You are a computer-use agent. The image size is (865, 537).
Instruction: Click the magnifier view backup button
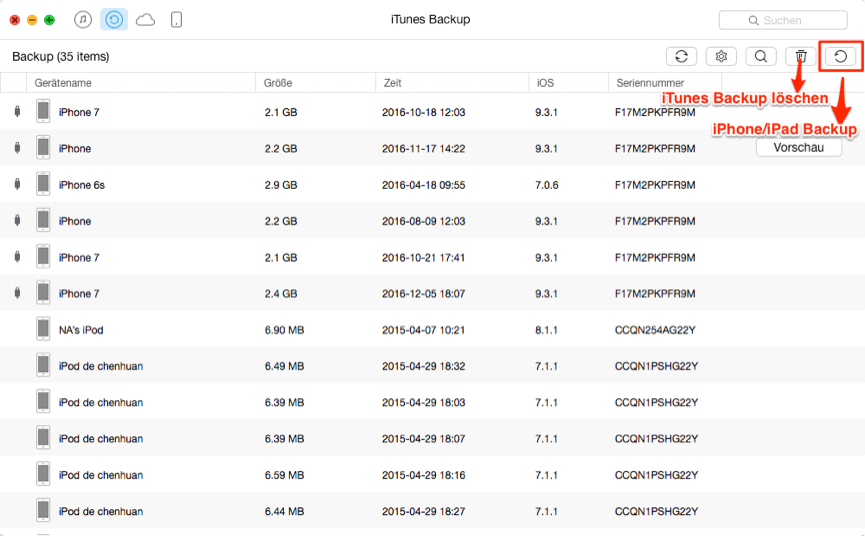(761, 56)
